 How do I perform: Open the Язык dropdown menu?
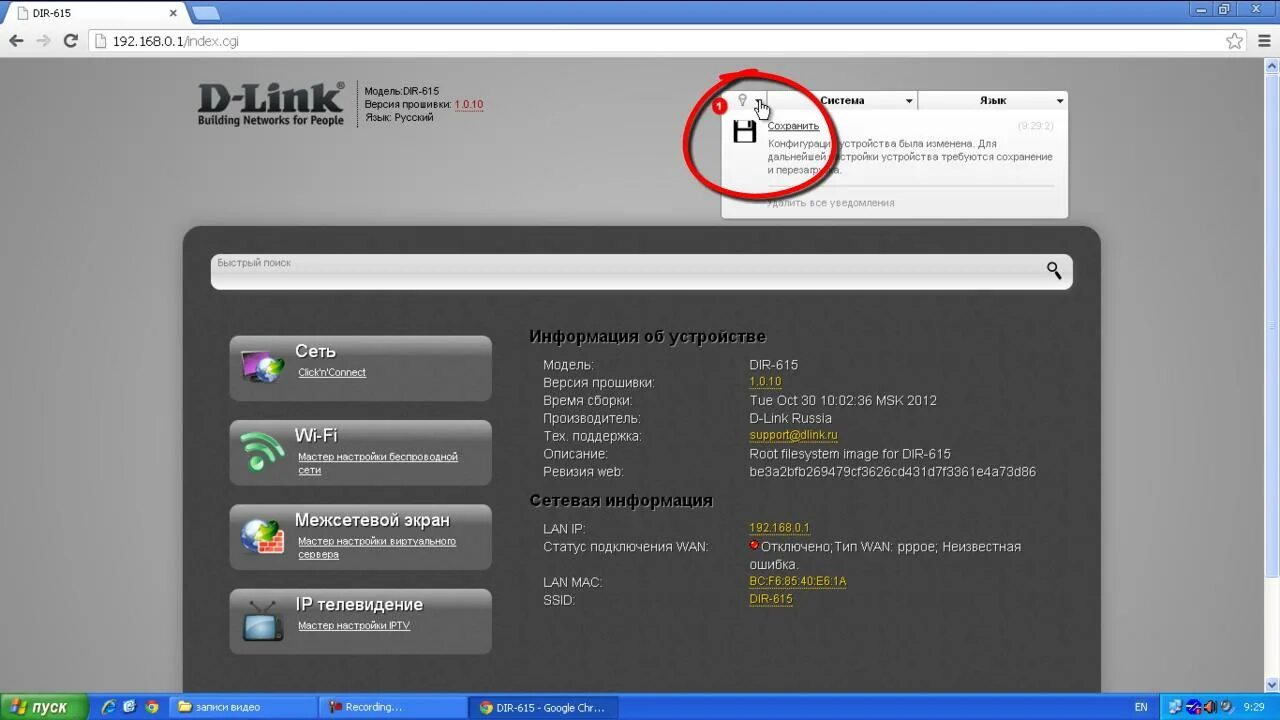[993, 100]
